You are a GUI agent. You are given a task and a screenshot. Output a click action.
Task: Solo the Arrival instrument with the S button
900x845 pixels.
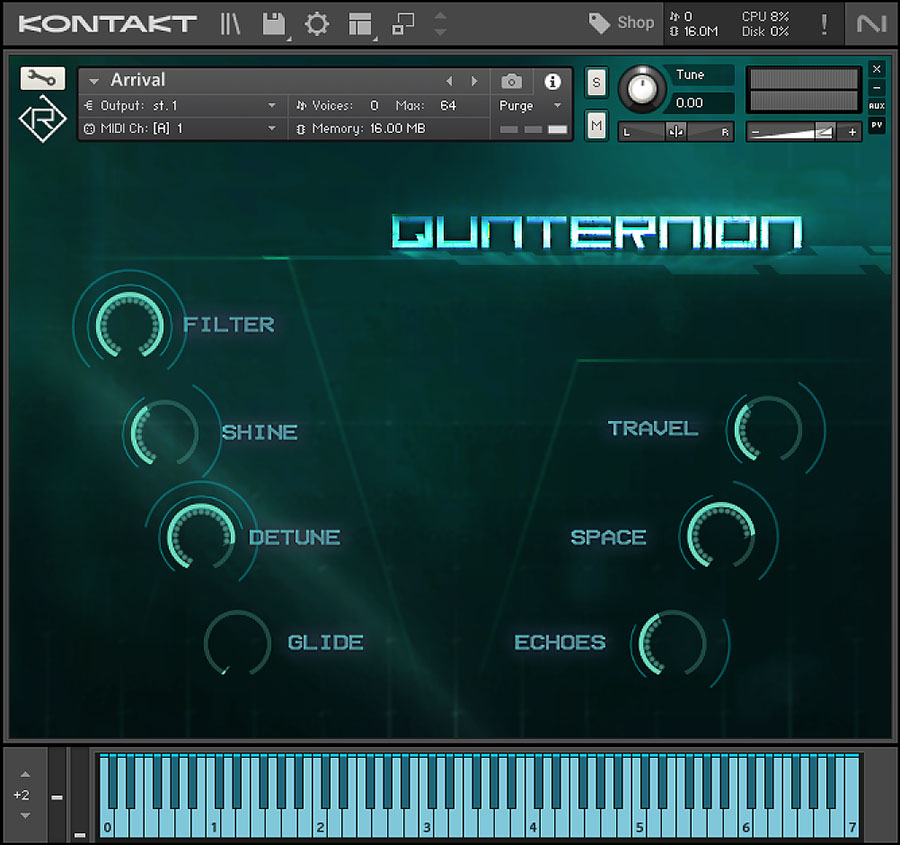pyautogui.click(x=596, y=84)
